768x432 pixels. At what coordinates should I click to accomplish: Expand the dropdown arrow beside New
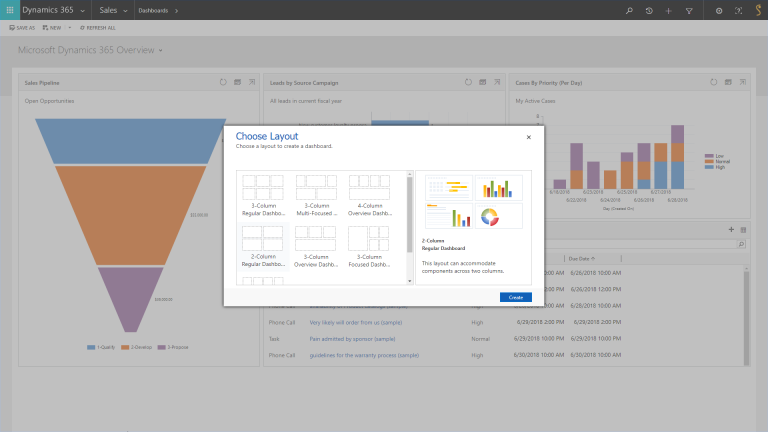tap(70, 28)
